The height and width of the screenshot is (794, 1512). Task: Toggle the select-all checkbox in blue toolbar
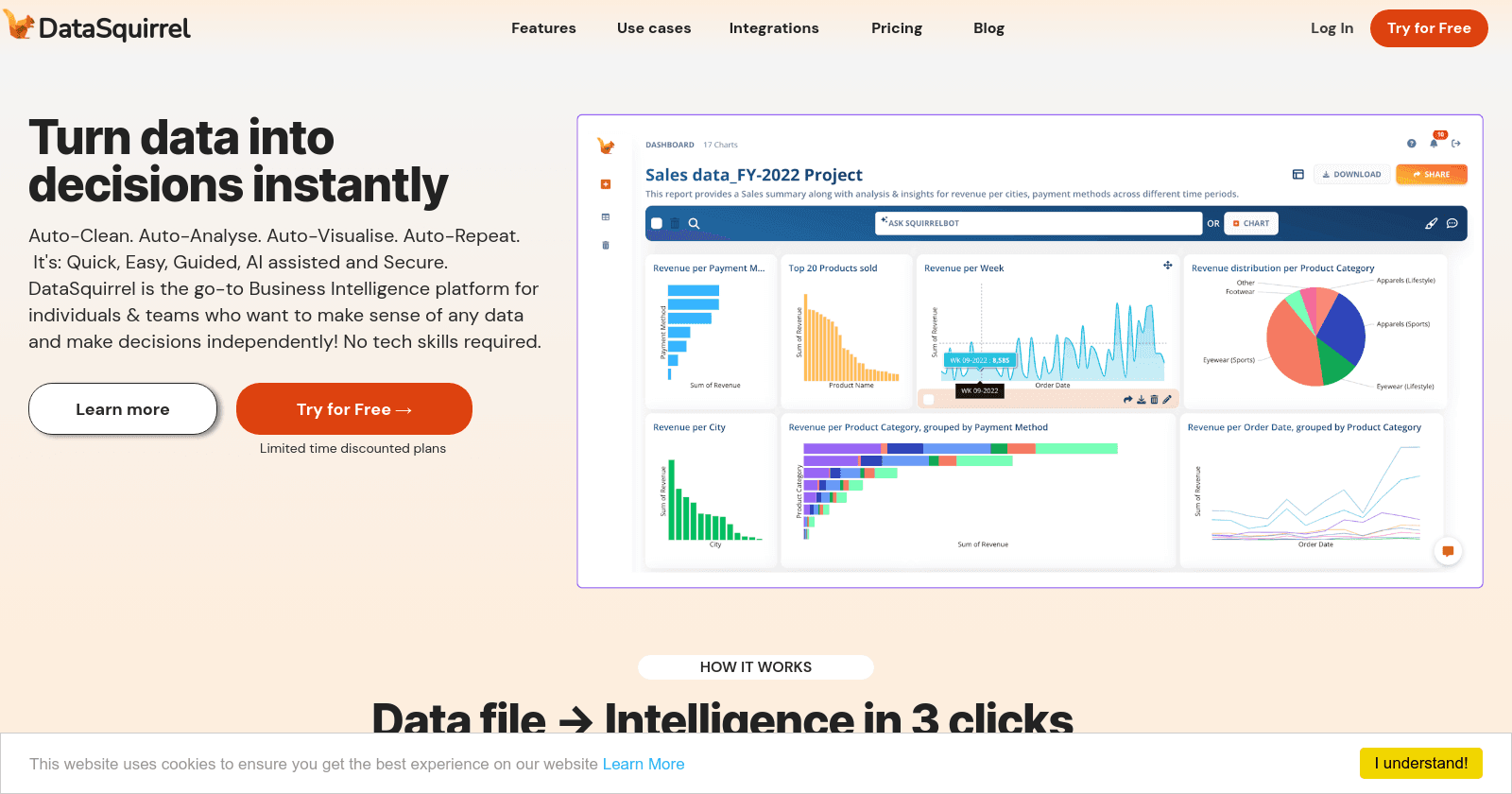[657, 224]
